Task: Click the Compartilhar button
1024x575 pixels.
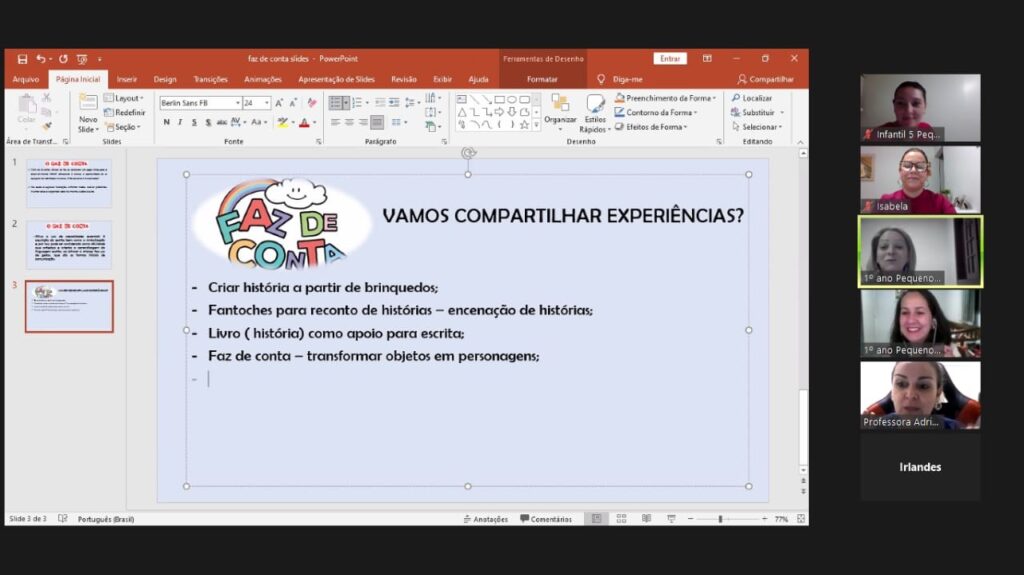Action: click(x=766, y=79)
